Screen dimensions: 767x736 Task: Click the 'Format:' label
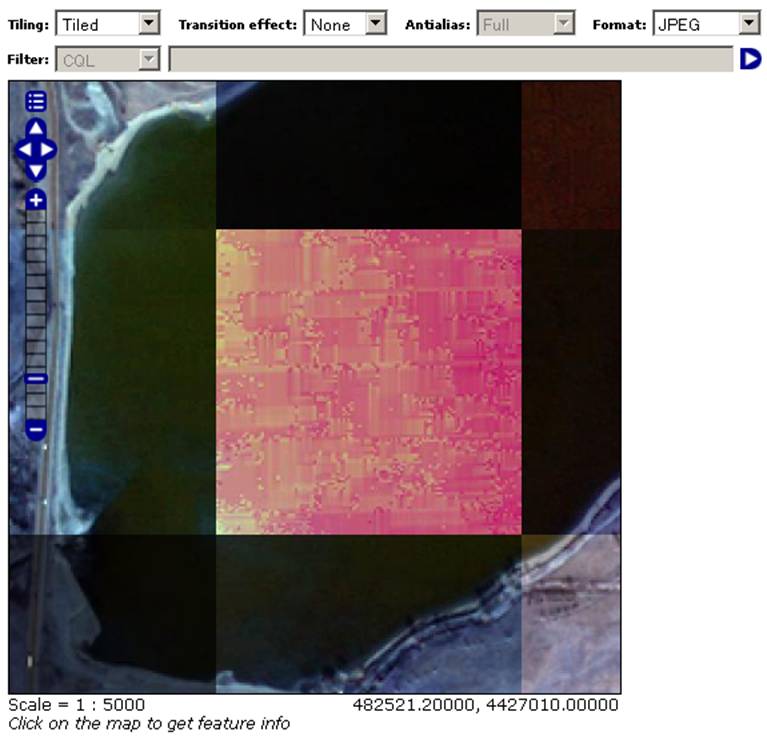619,24
